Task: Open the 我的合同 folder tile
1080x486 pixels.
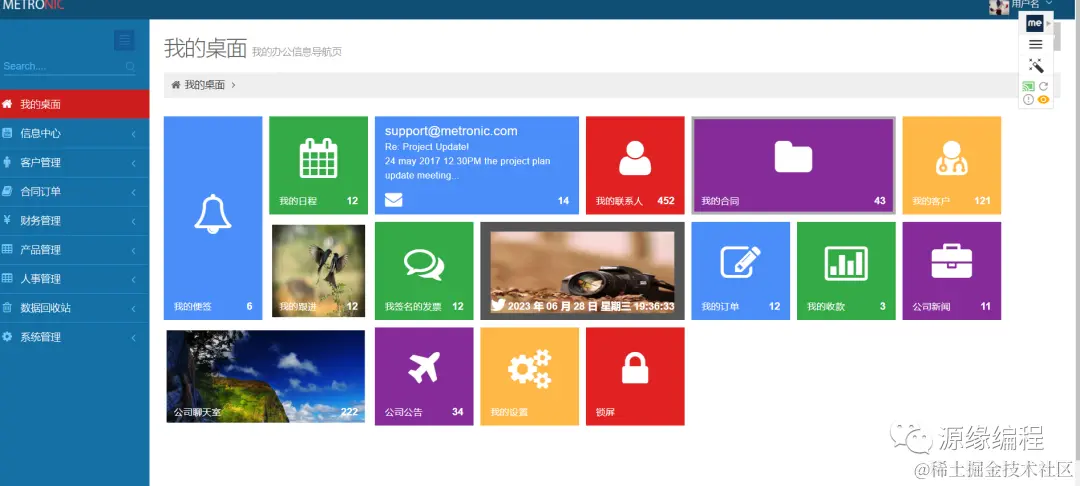Action: click(x=793, y=165)
